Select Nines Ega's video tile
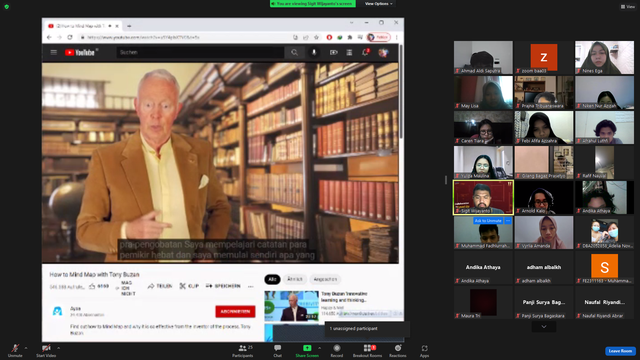 [x=604, y=57]
